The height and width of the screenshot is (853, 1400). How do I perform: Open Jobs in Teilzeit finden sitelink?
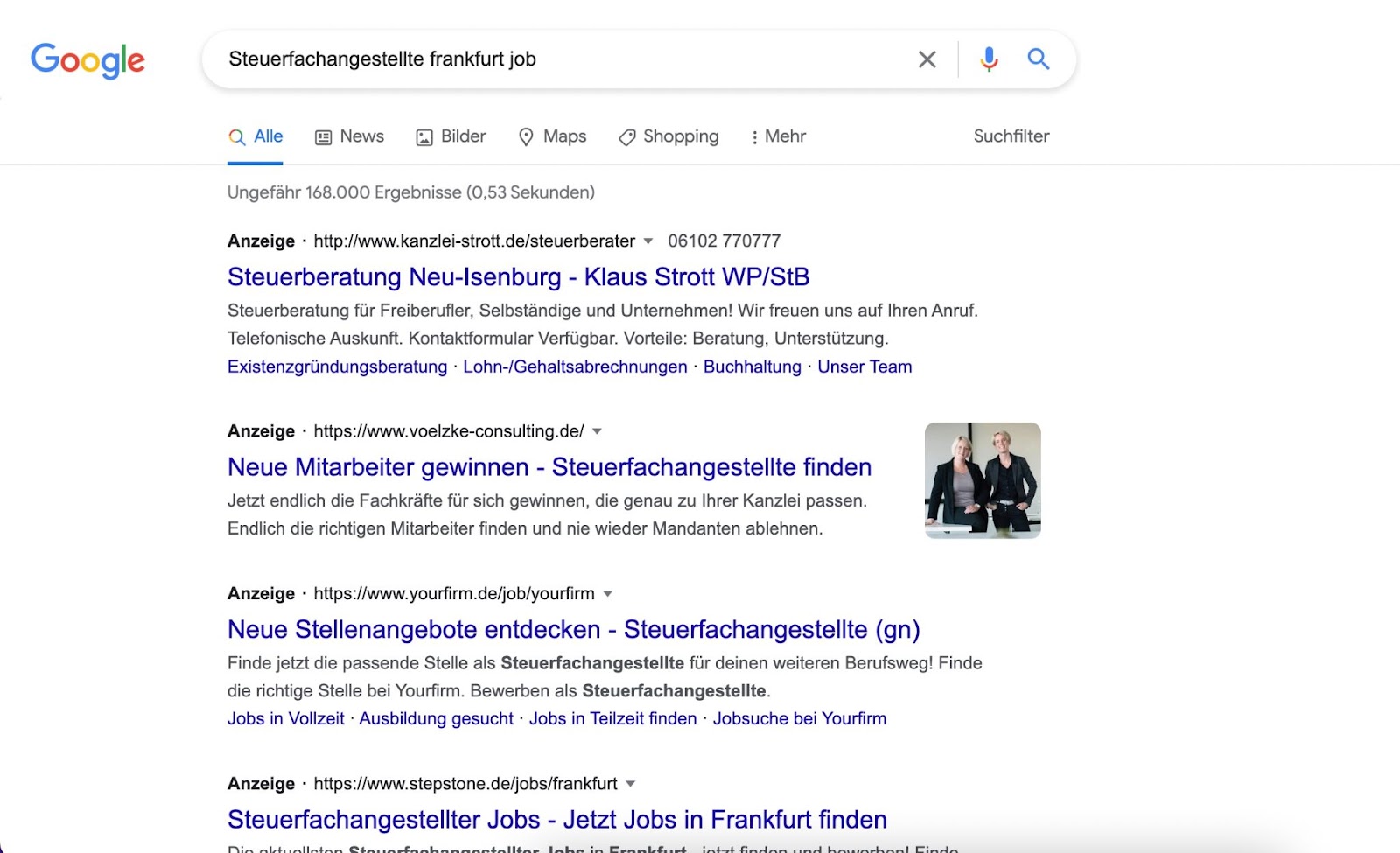click(x=612, y=718)
